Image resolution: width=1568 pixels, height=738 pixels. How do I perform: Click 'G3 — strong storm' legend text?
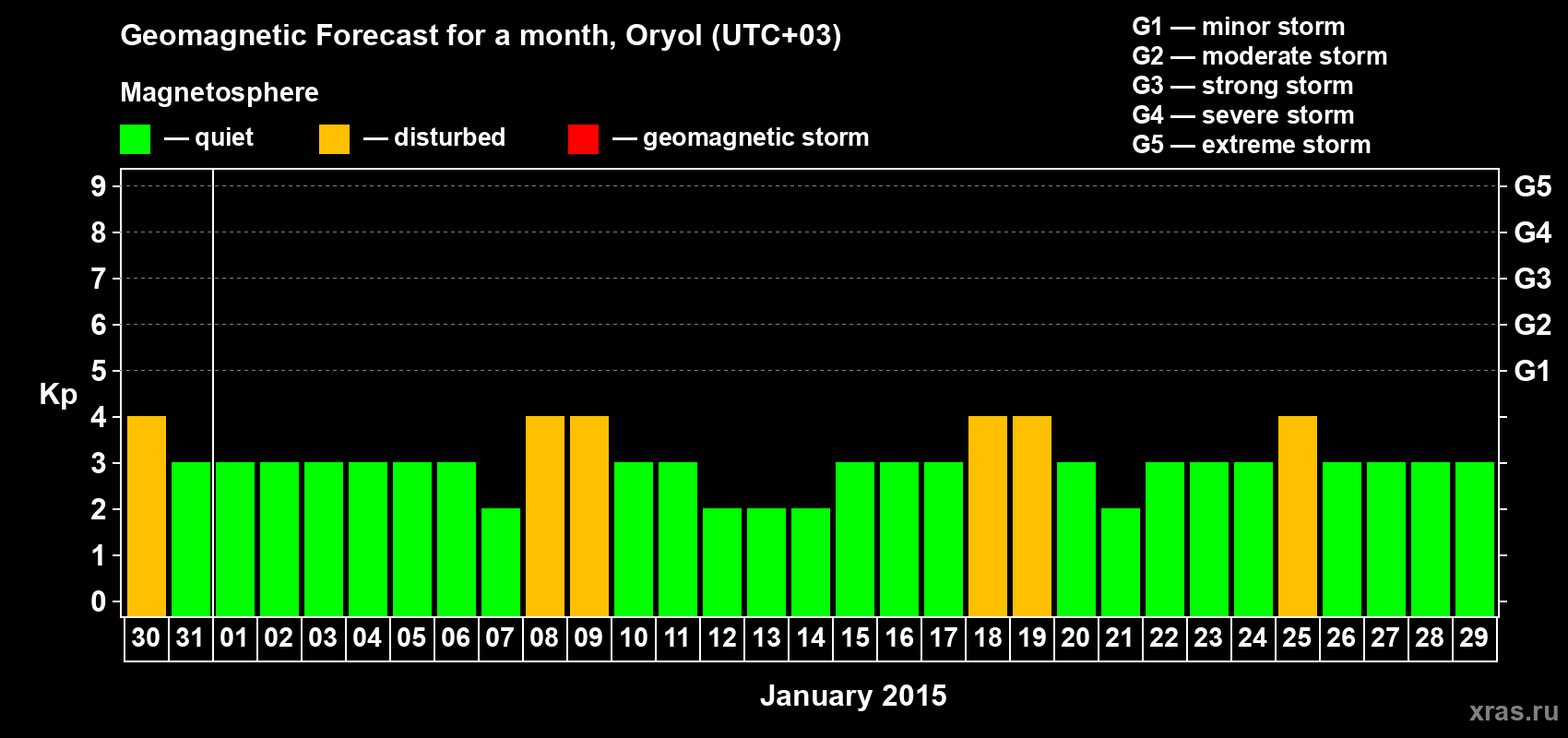tap(1242, 86)
